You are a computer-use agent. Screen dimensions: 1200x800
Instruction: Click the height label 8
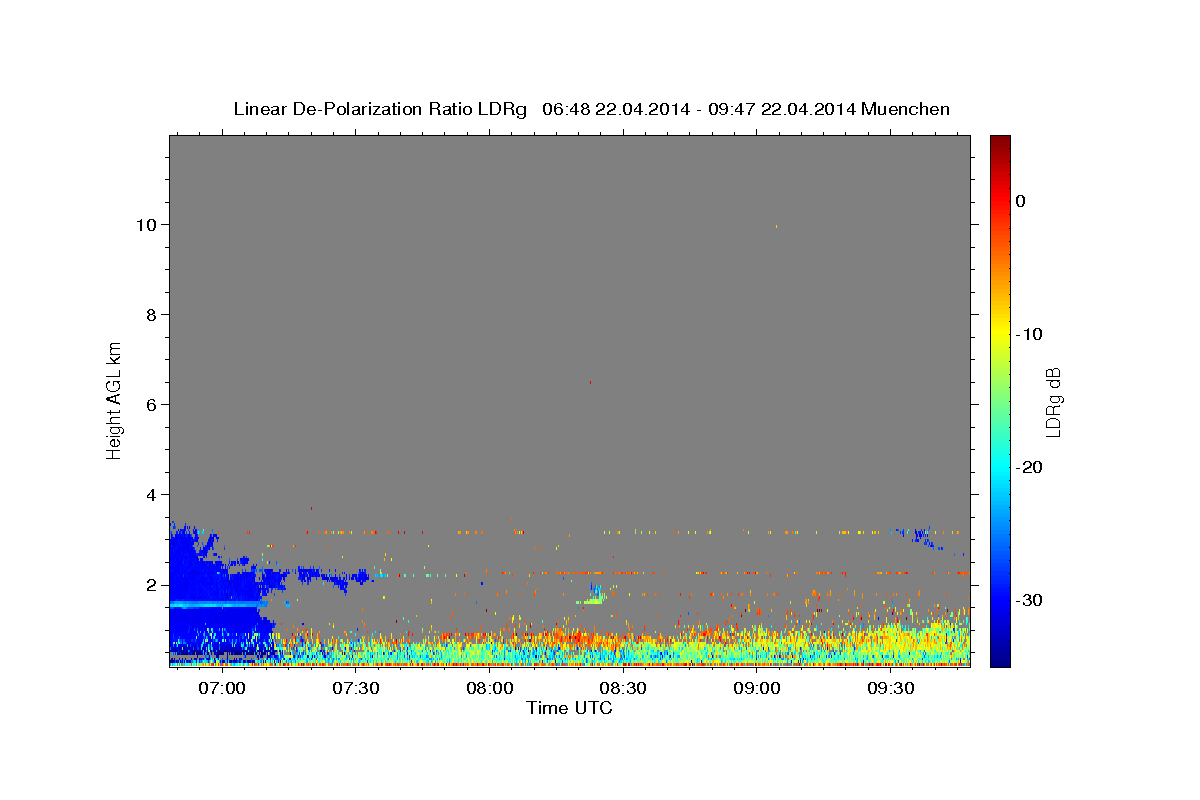[x=150, y=315]
